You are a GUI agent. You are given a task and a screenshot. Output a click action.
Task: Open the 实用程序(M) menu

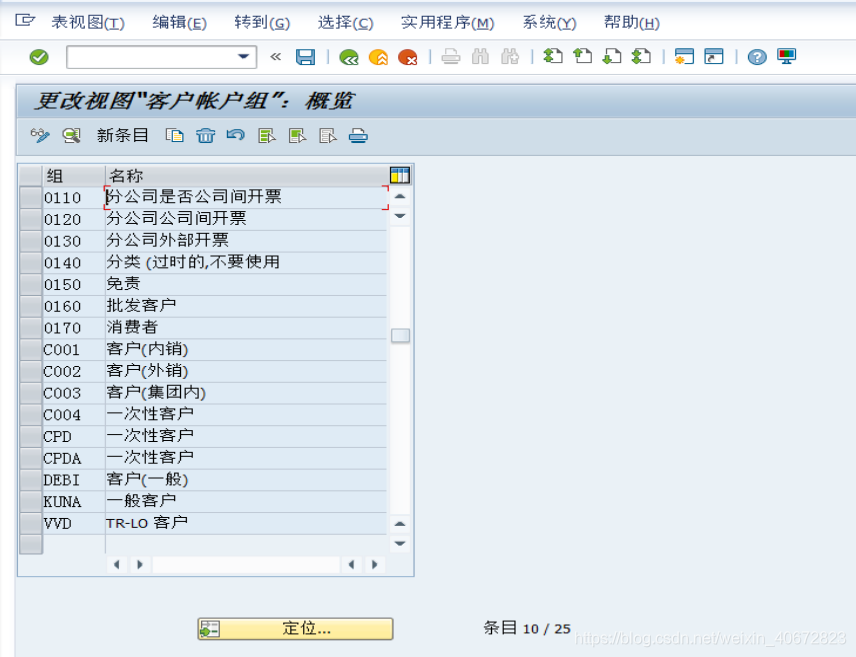click(448, 22)
